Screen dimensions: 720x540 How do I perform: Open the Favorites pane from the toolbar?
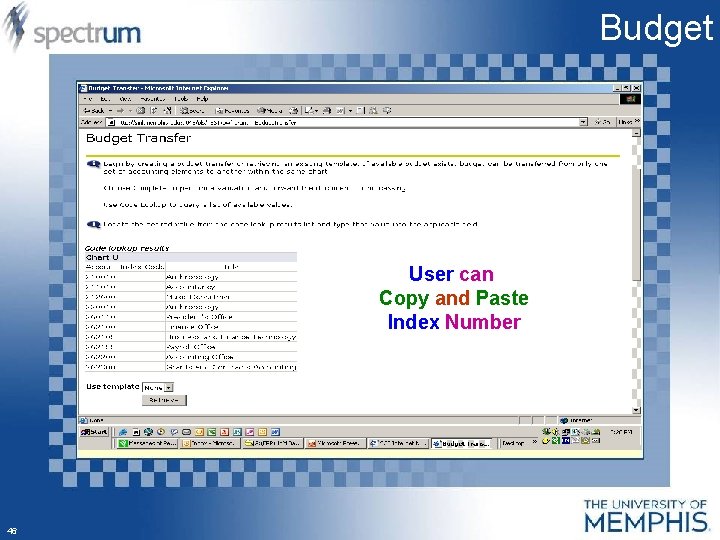(x=232, y=111)
